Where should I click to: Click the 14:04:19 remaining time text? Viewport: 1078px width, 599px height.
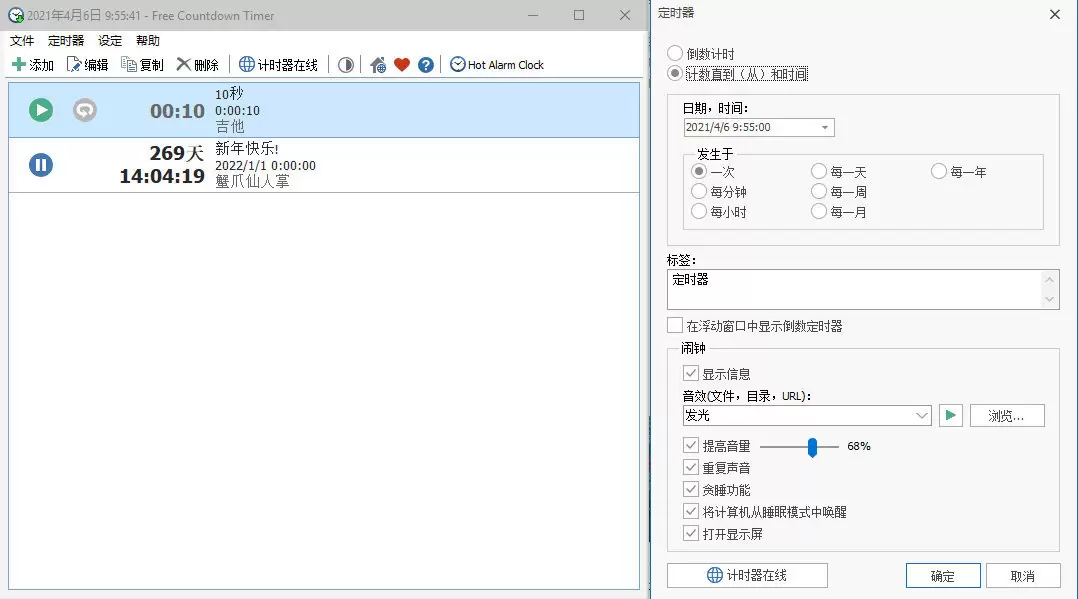pyautogui.click(x=162, y=176)
